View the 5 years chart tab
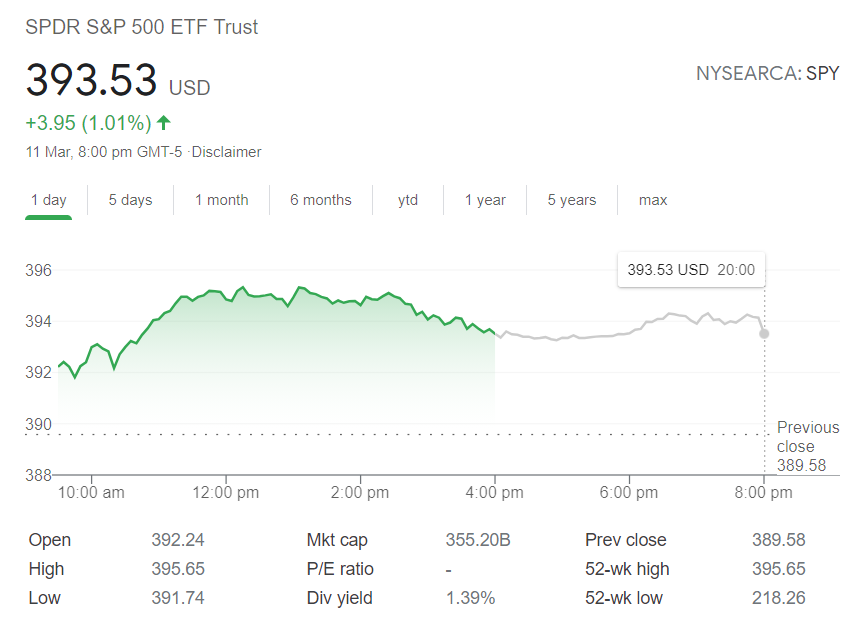This screenshot has width=864, height=629. pyautogui.click(x=571, y=200)
